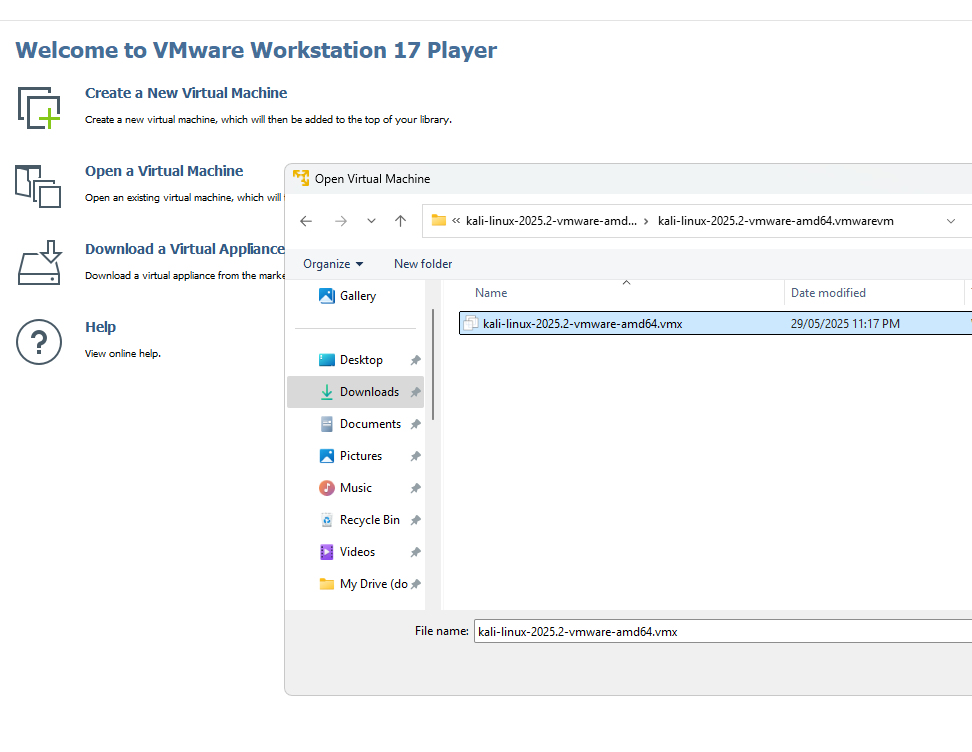Open the Create a New Virtual Machine link
This screenshot has height=752, width=972.
pos(186,93)
